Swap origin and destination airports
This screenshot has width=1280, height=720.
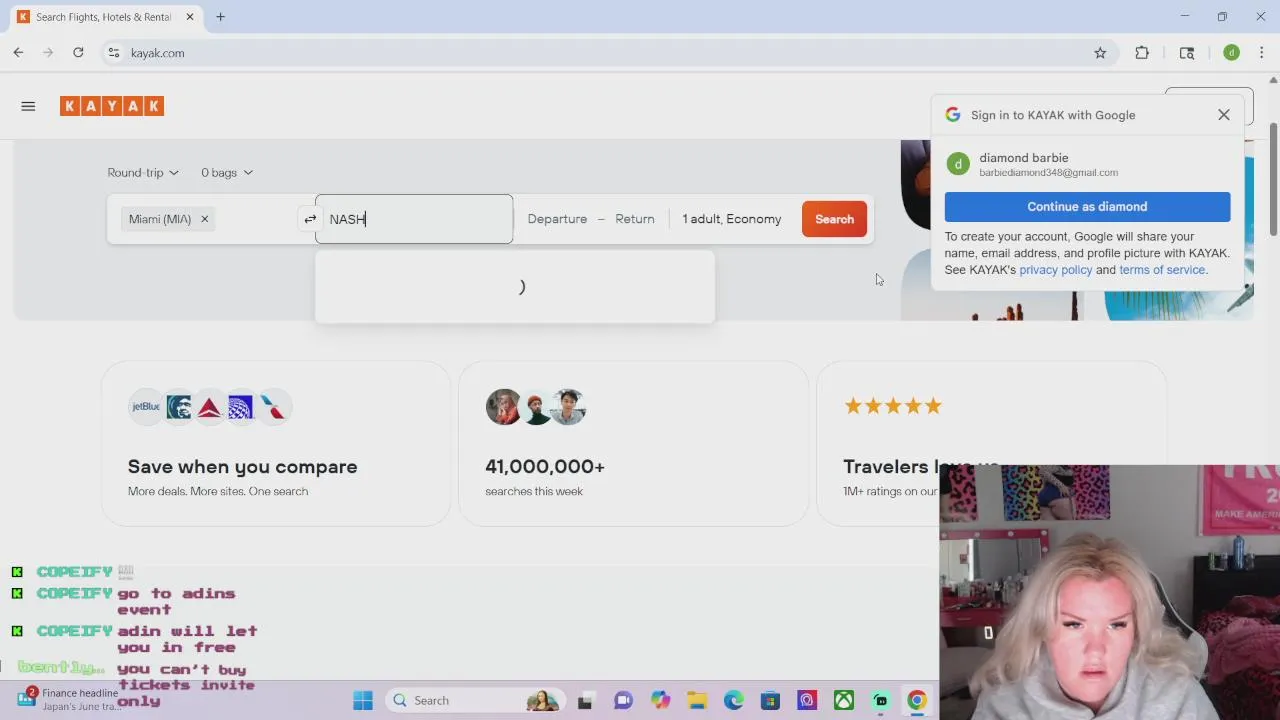coord(310,219)
